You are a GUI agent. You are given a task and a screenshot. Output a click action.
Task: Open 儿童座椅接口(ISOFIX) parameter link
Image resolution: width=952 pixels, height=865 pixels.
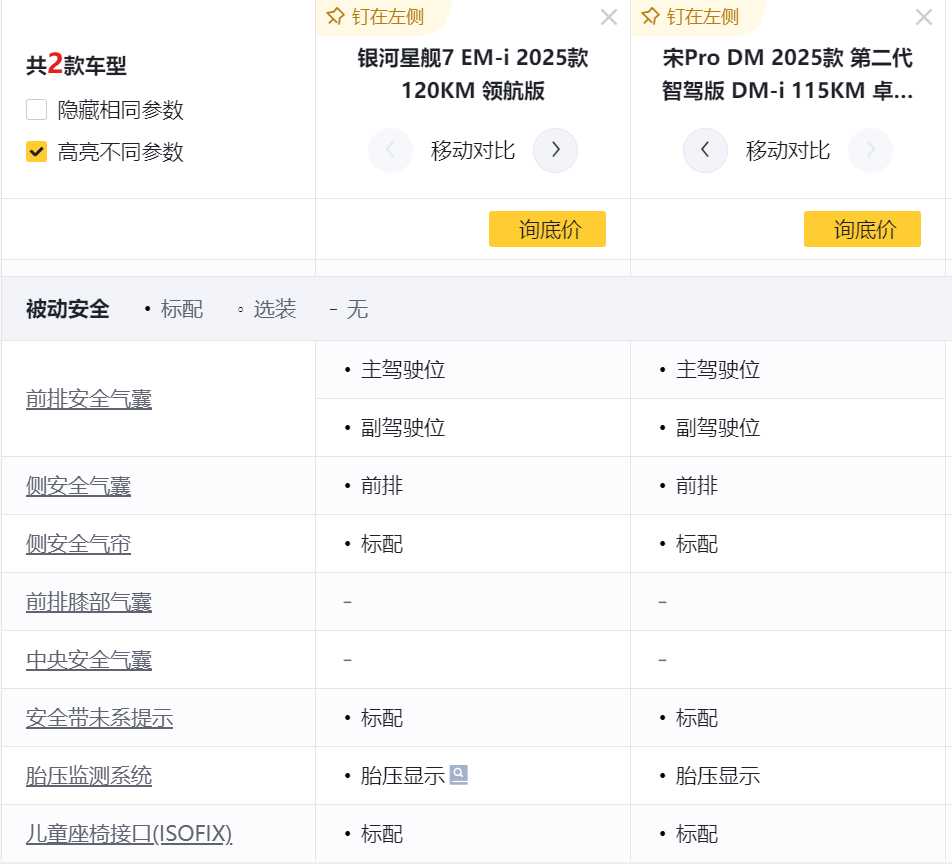[x=129, y=833]
